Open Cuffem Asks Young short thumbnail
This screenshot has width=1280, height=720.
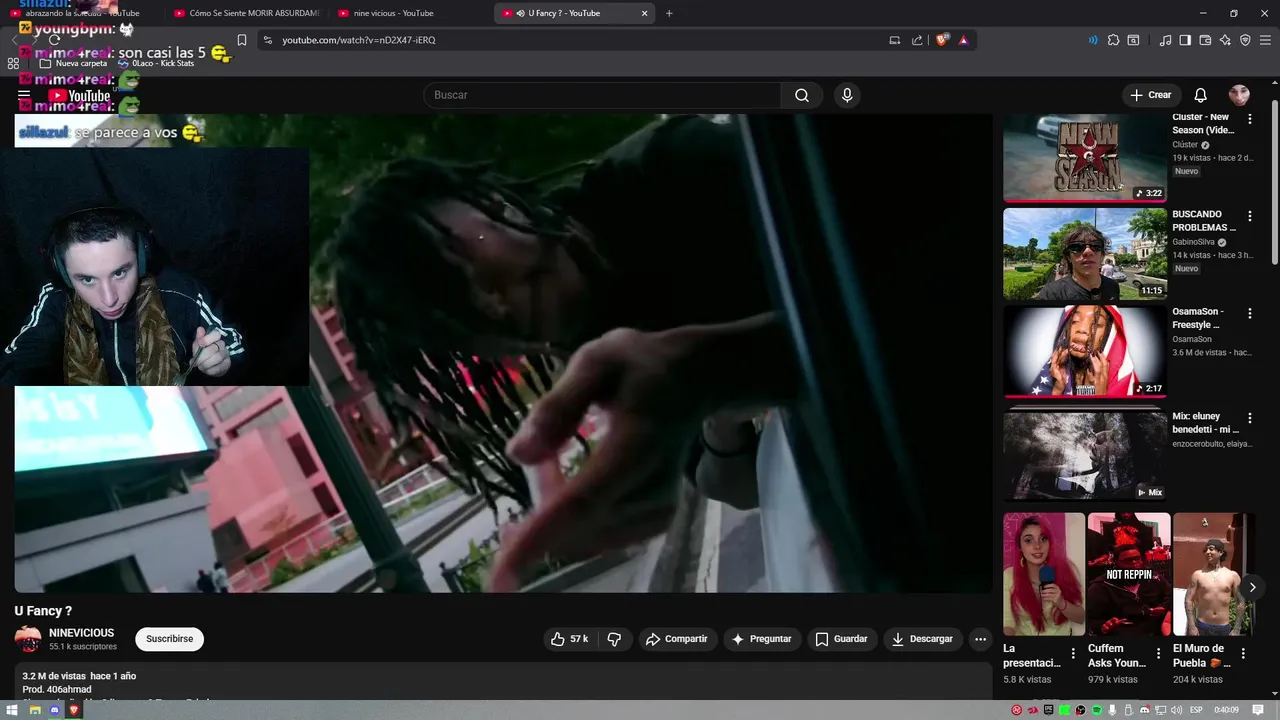click(1129, 574)
